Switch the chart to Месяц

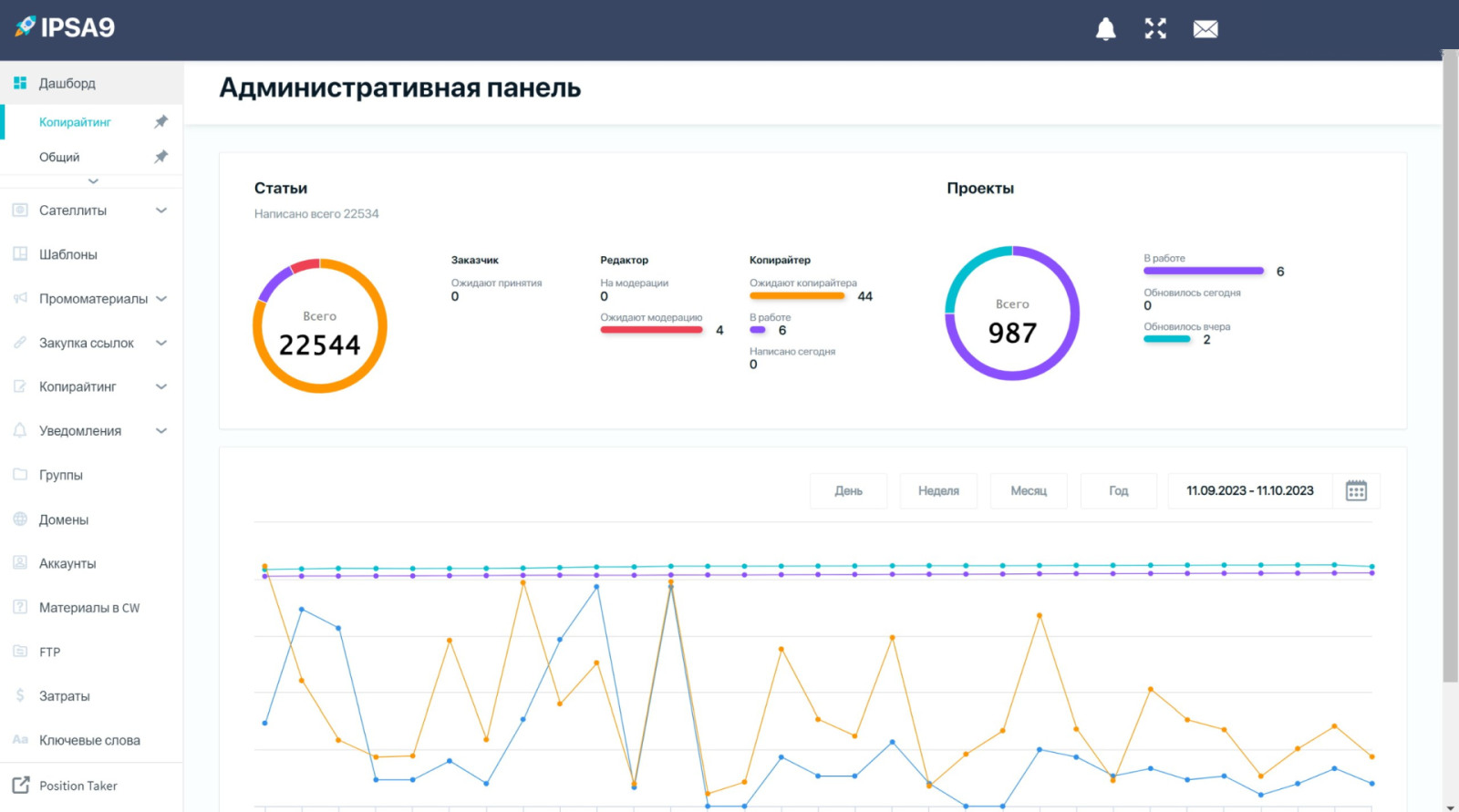(1029, 490)
